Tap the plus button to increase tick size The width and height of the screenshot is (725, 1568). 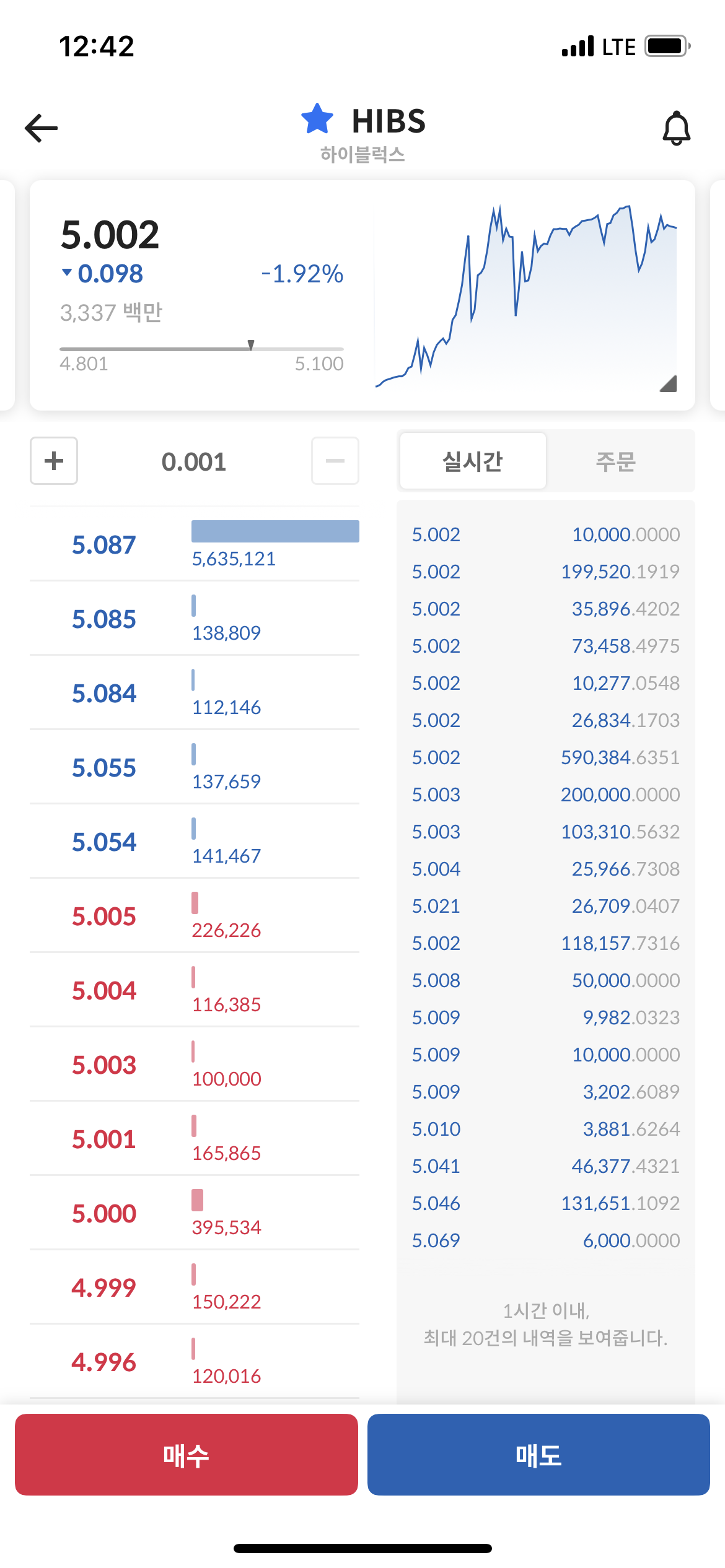click(x=54, y=461)
